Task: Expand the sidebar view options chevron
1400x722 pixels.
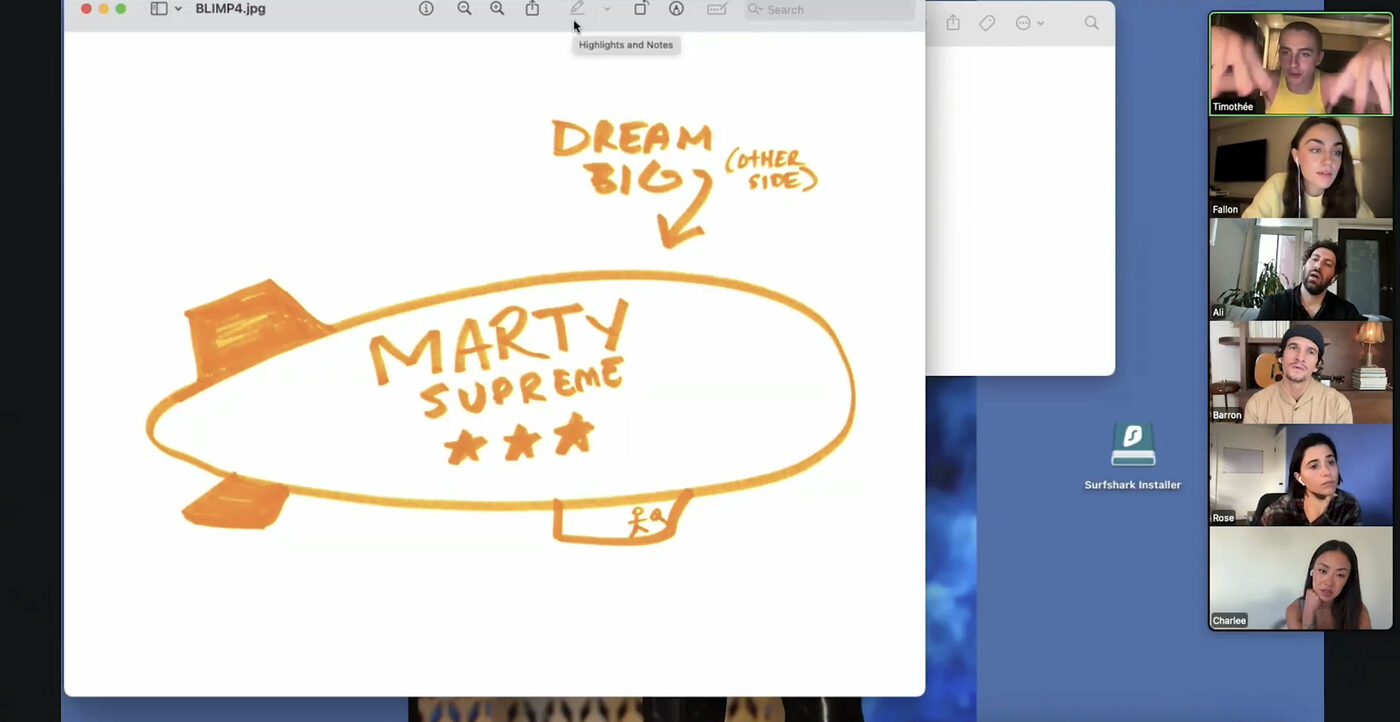Action: tap(179, 9)
